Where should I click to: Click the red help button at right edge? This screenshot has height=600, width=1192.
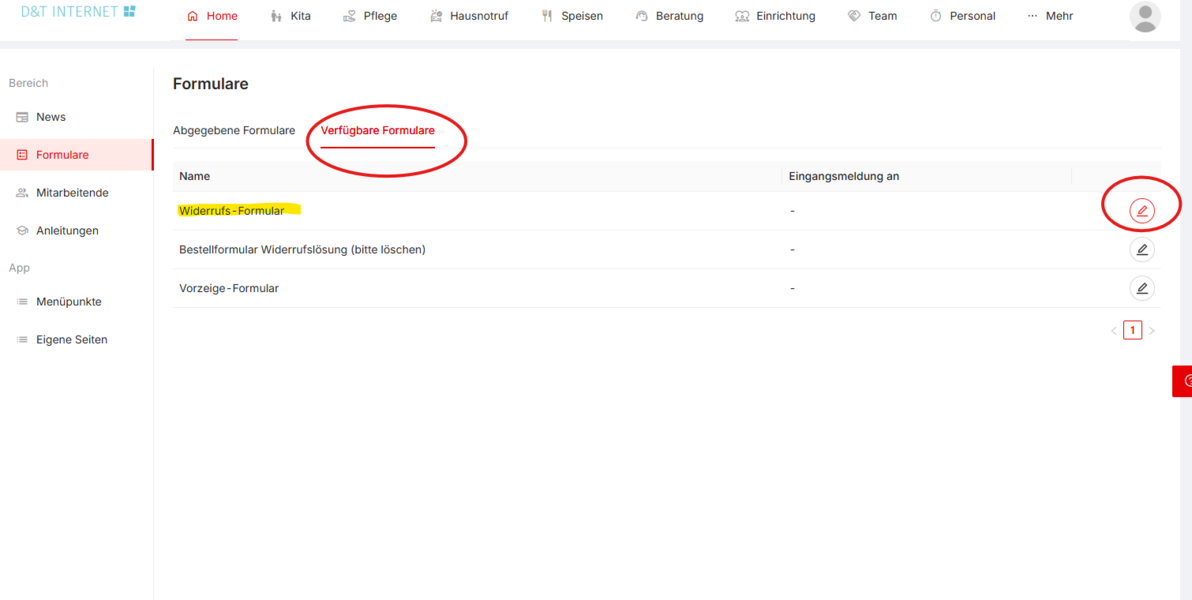[1182, 381]
